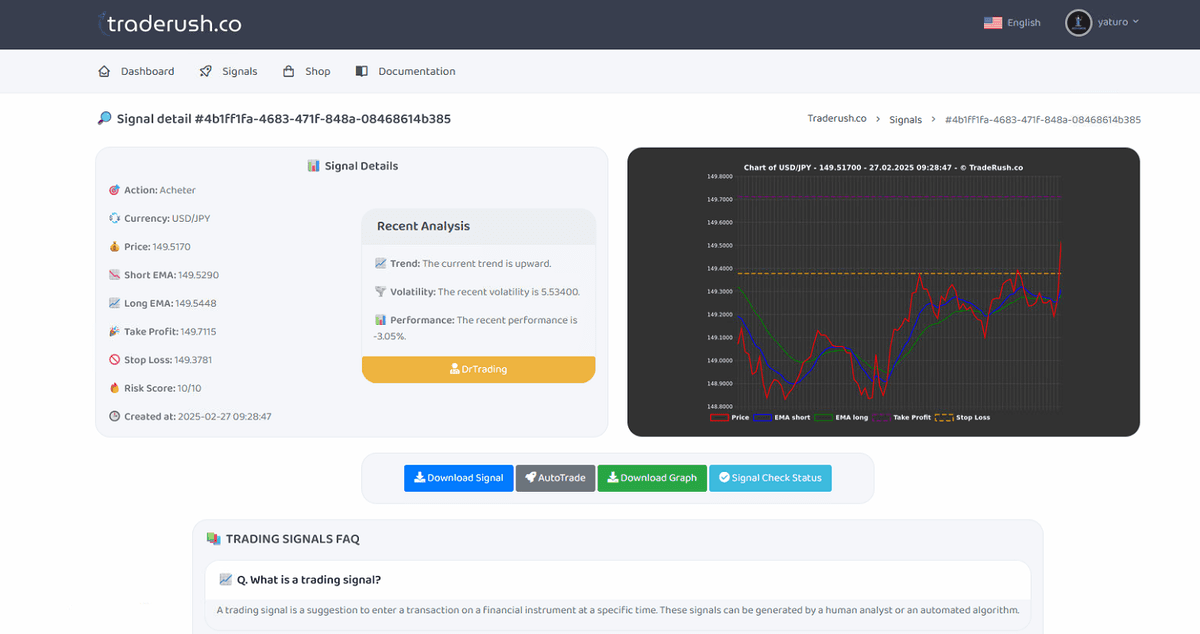Click the magnifier icon beside Signal detail heading

tap(104, 118)
